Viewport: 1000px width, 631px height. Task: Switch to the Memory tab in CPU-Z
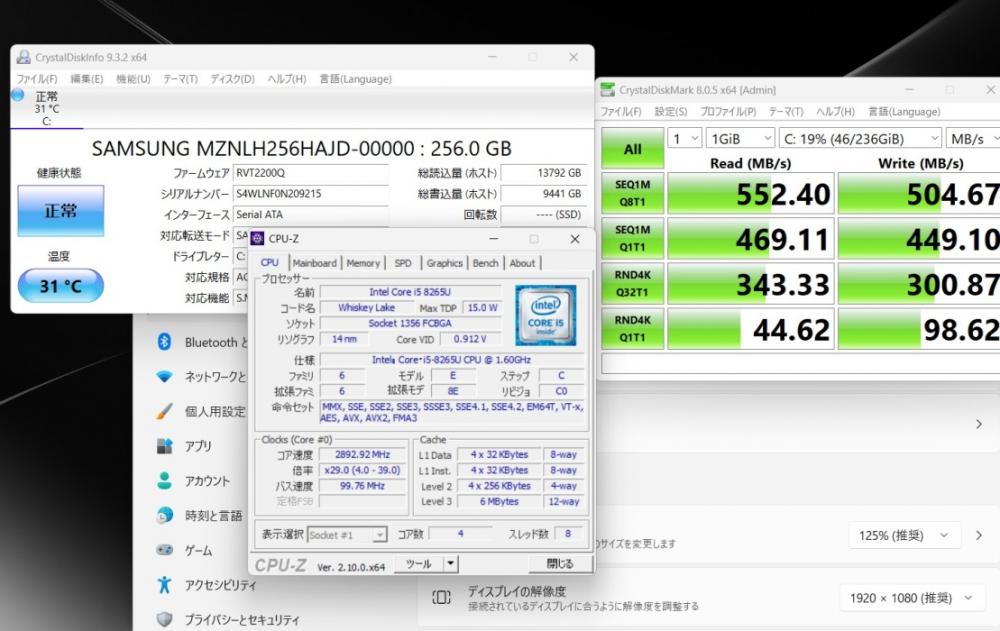pyautogui.click(x=364, y=263)
